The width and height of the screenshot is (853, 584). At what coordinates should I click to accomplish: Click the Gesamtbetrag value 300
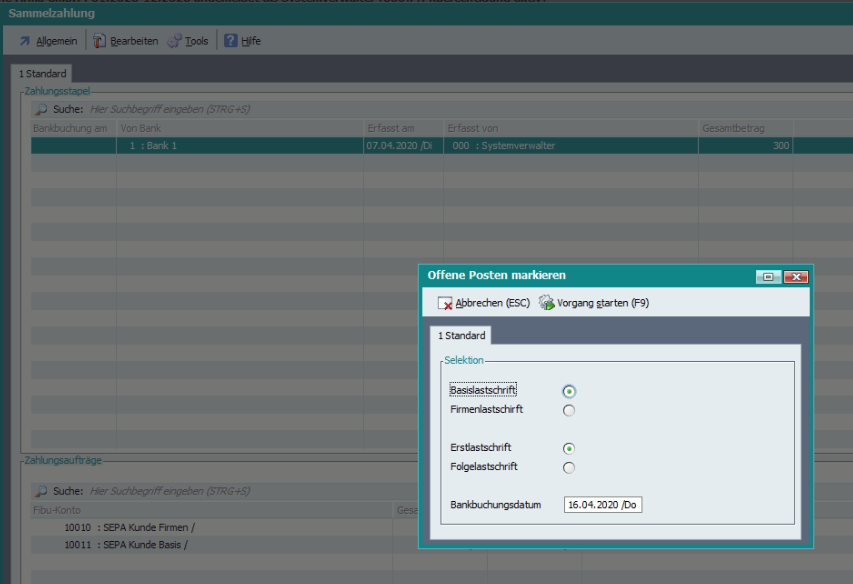(x=746, y=146)
